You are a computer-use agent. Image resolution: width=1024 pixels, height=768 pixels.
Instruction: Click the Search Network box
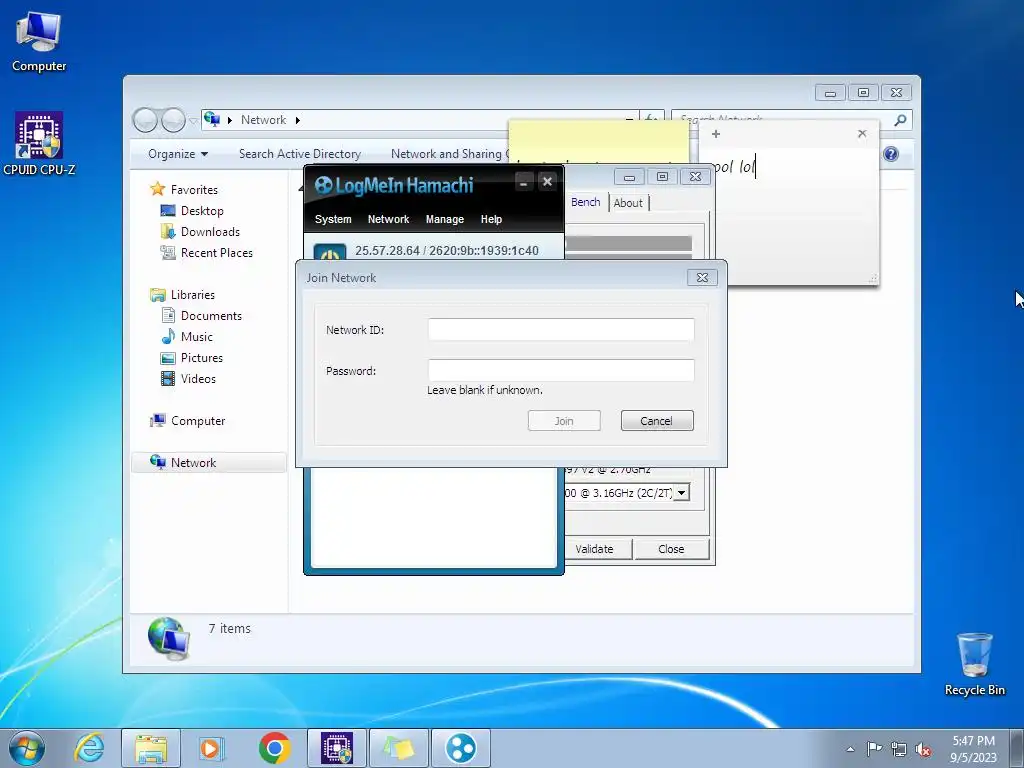coord(784,120)
